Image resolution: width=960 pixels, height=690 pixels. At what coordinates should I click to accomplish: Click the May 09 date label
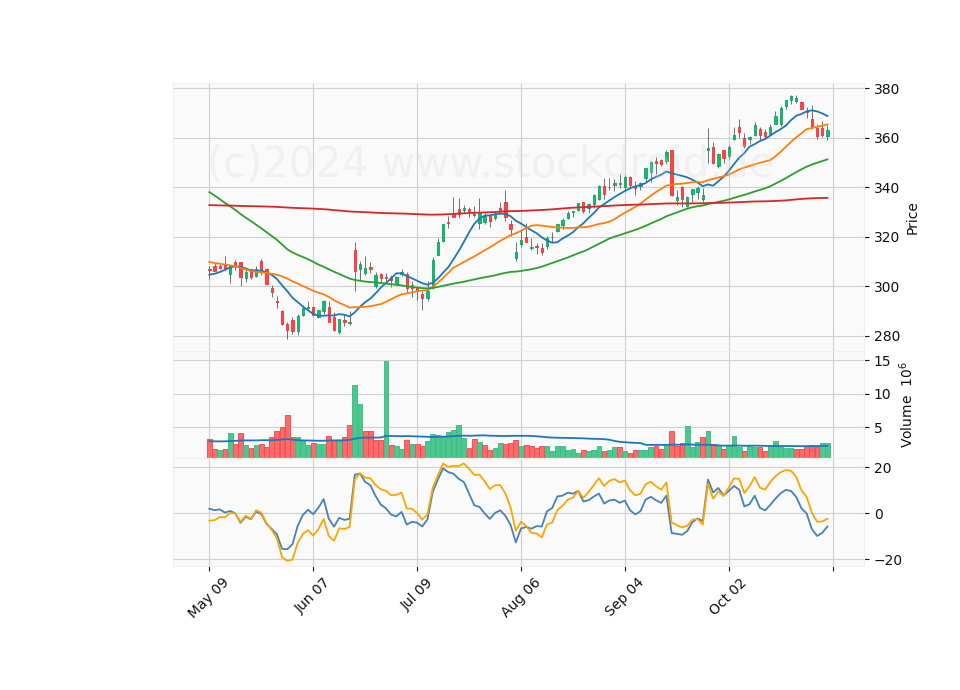[207, 598]
